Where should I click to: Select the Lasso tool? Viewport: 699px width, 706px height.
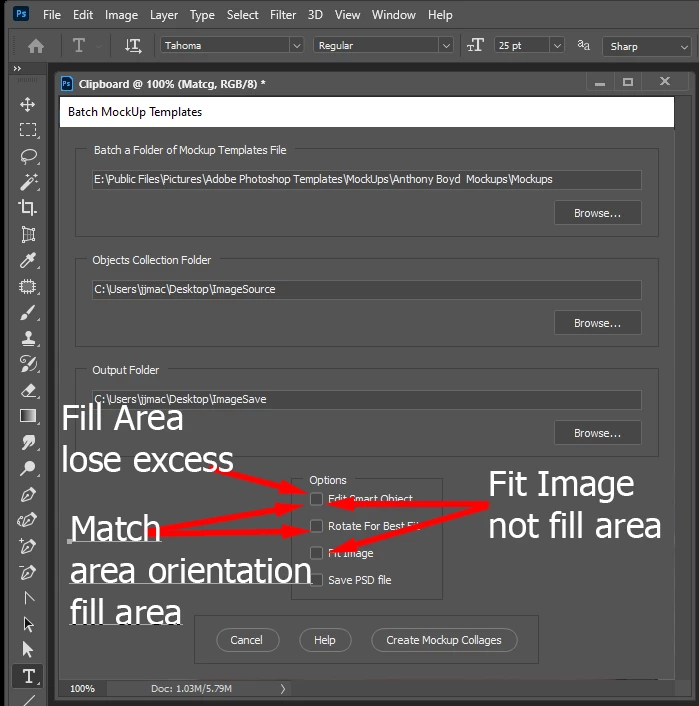(x=28, y=156)
